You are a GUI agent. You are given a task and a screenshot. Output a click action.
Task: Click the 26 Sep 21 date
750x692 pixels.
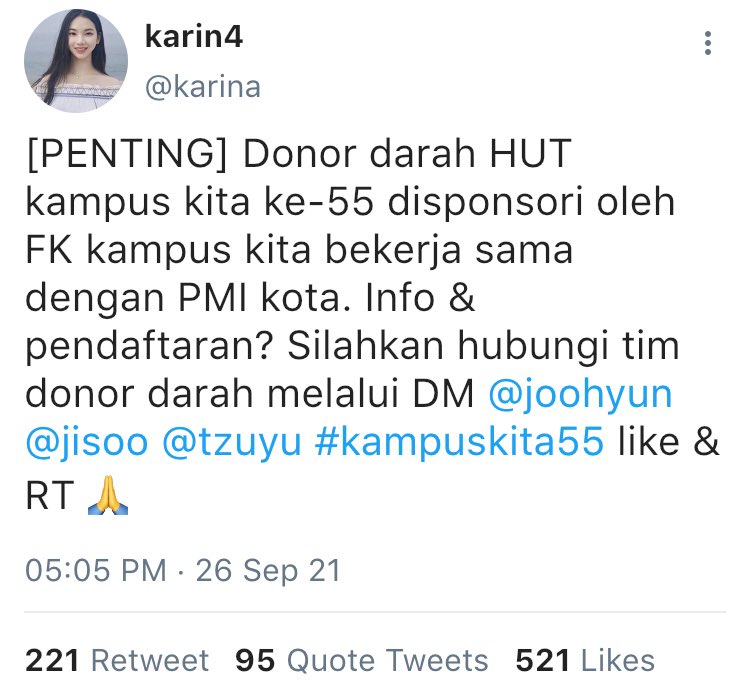268,570
